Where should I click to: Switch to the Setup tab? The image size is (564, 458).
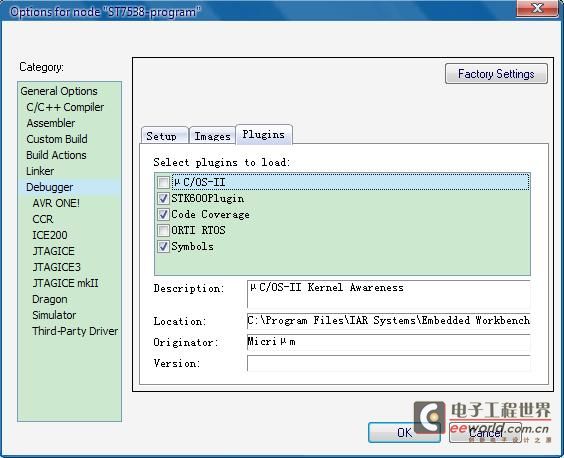[164, 136]
